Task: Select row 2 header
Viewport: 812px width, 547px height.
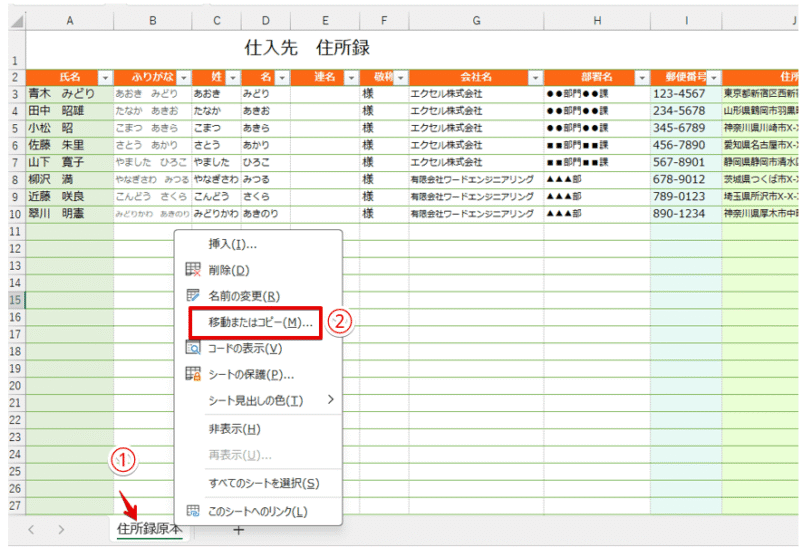Action: [16, 78]
